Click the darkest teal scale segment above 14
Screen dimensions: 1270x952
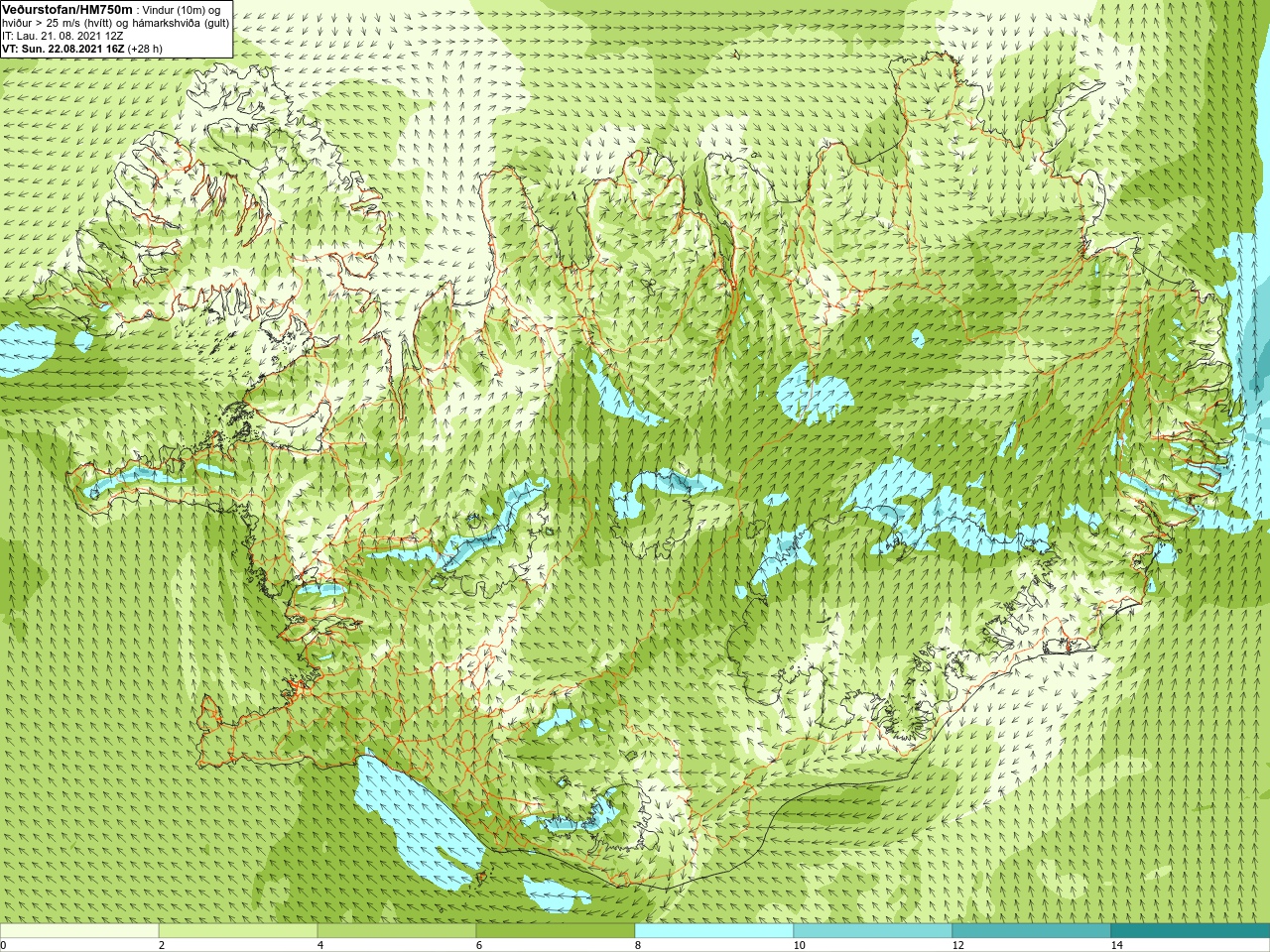1191,931
